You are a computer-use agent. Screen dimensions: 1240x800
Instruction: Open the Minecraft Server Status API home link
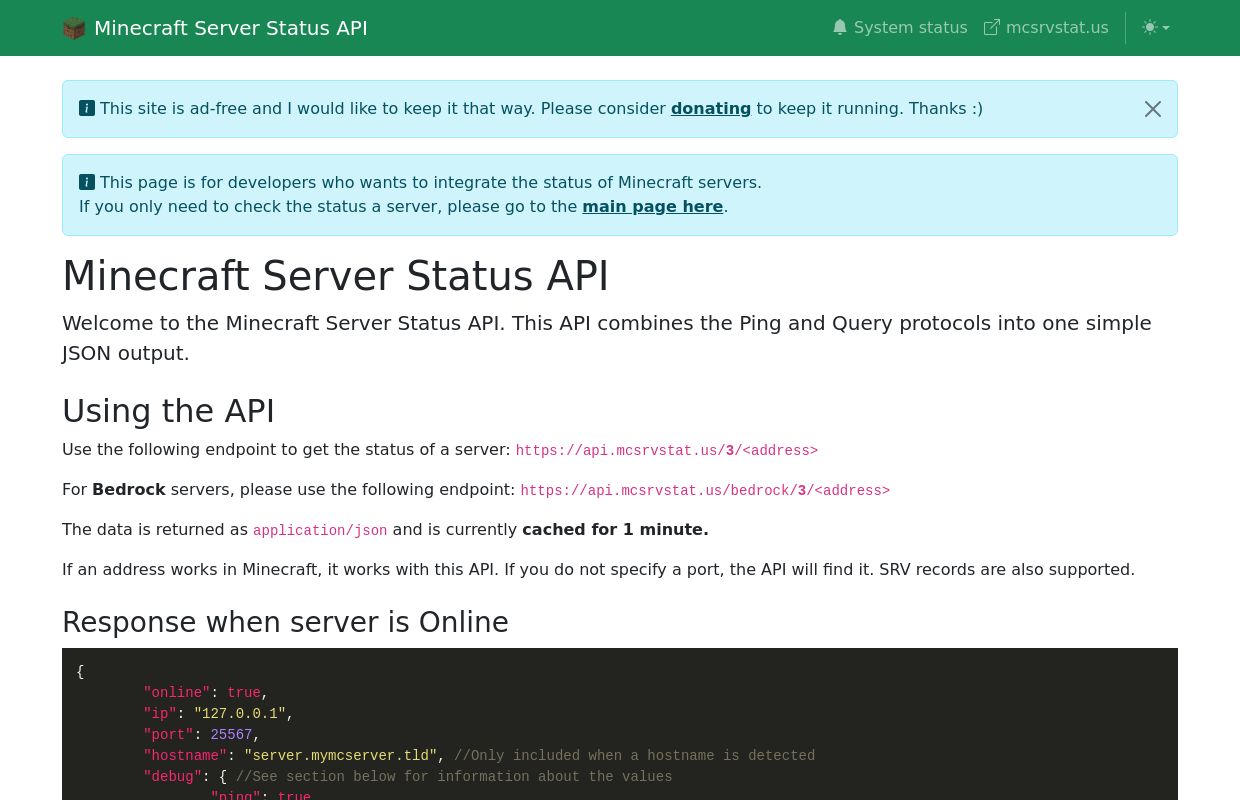click(x=215, y=28)
